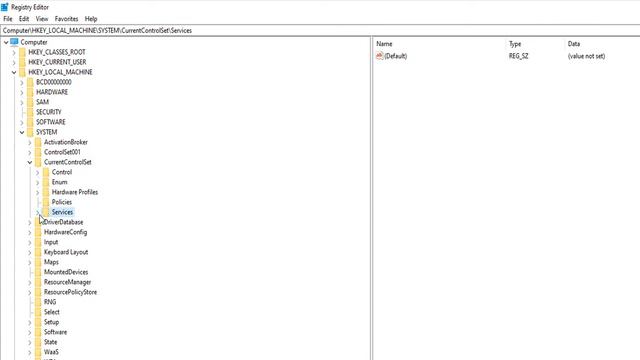Click the SECURITY folder icon

tap(30, 112)
